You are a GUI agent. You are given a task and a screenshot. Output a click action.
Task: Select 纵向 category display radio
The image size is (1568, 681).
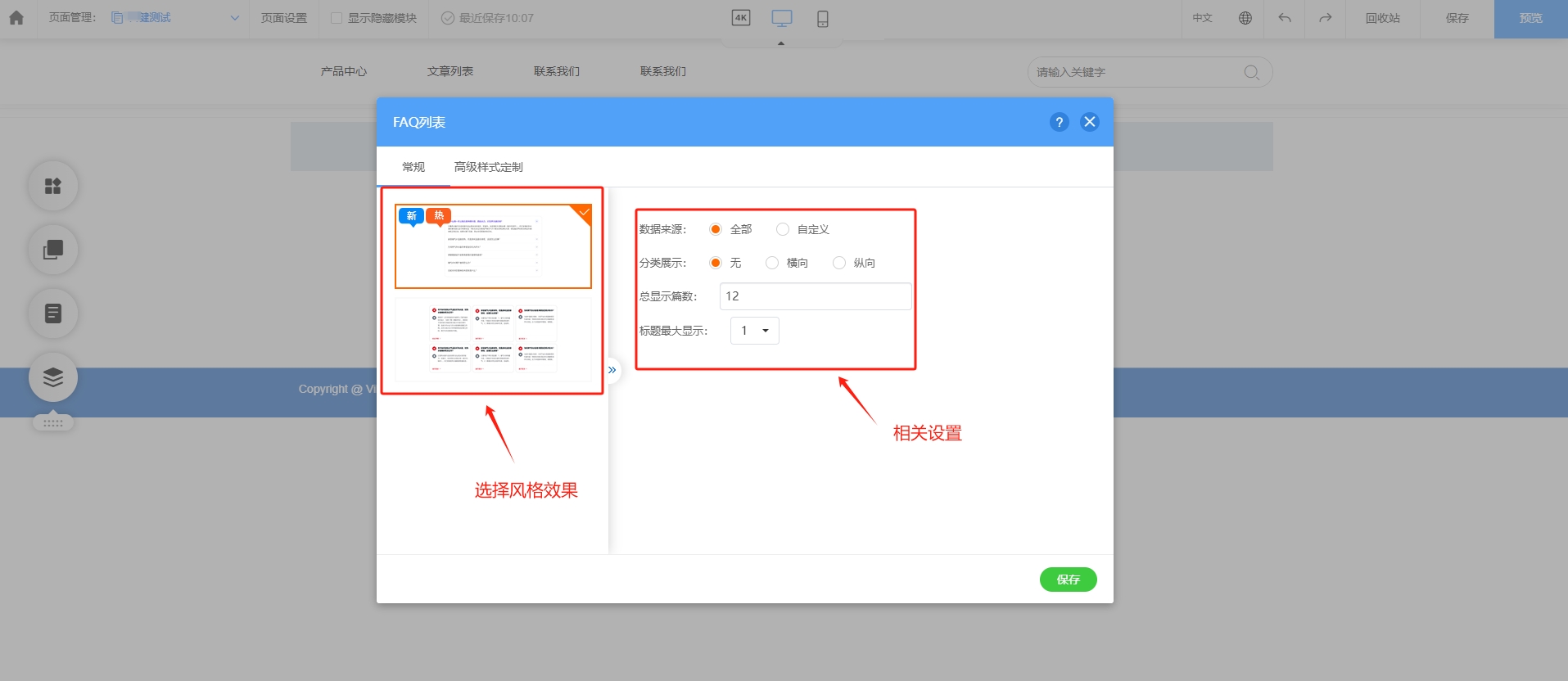tap(839, 263)
